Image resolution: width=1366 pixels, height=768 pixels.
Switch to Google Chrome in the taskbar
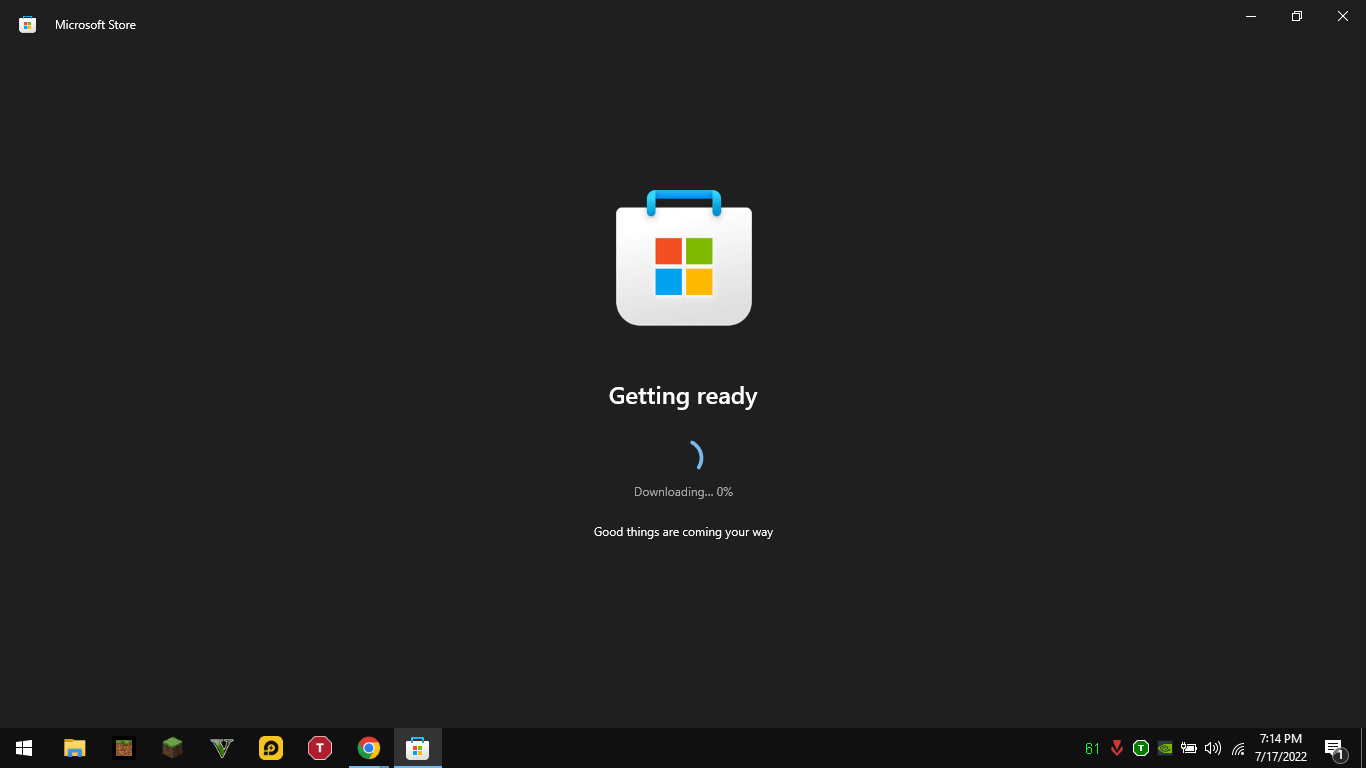369,748
